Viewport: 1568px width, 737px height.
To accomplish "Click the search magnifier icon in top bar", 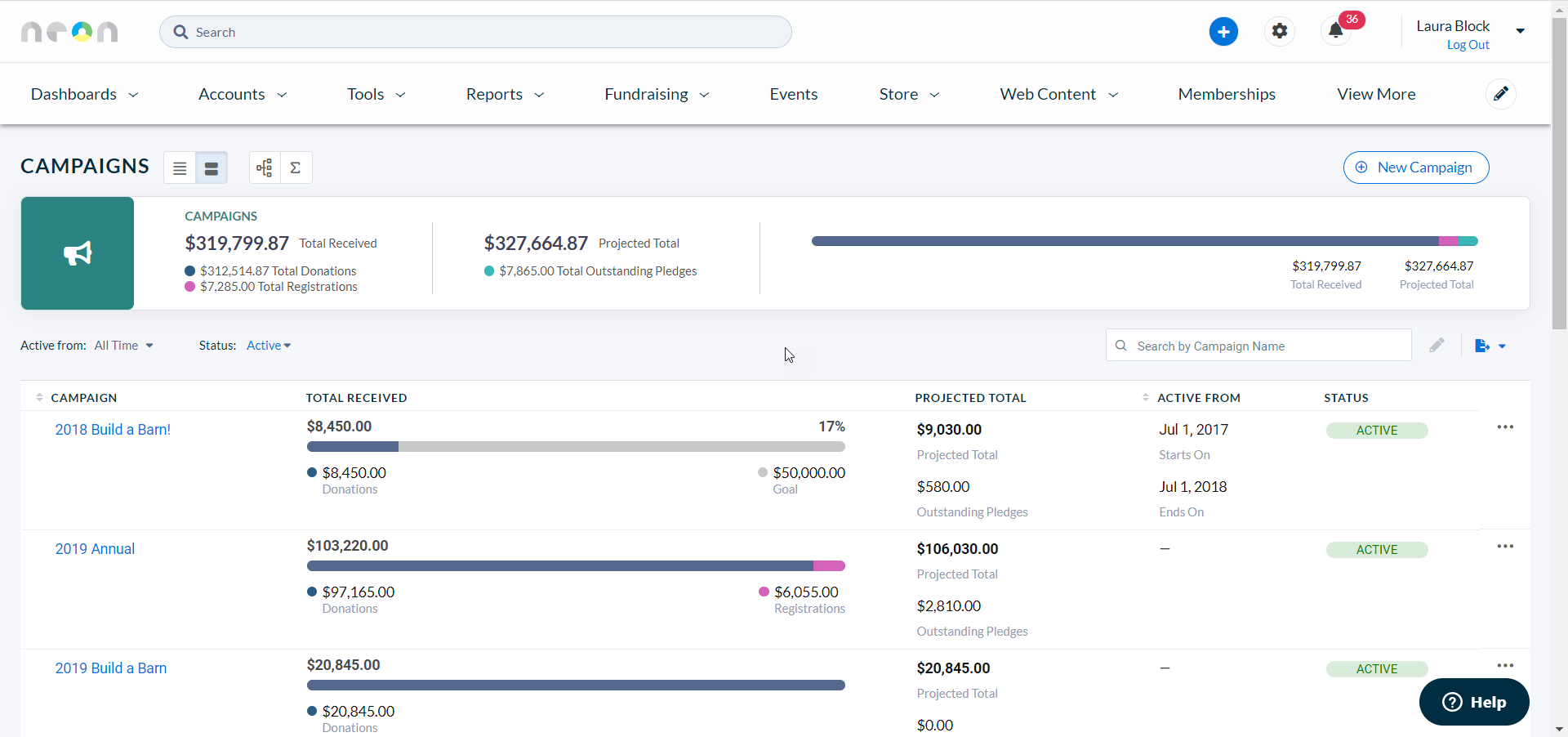I will tap(180, 32).
